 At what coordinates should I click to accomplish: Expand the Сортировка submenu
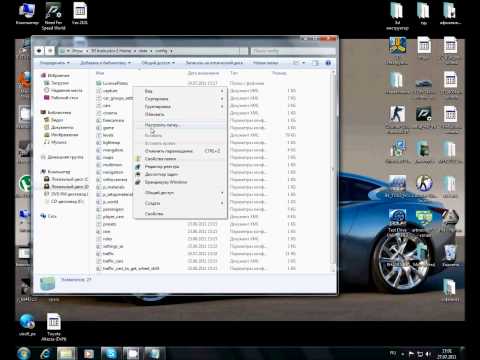180,99
